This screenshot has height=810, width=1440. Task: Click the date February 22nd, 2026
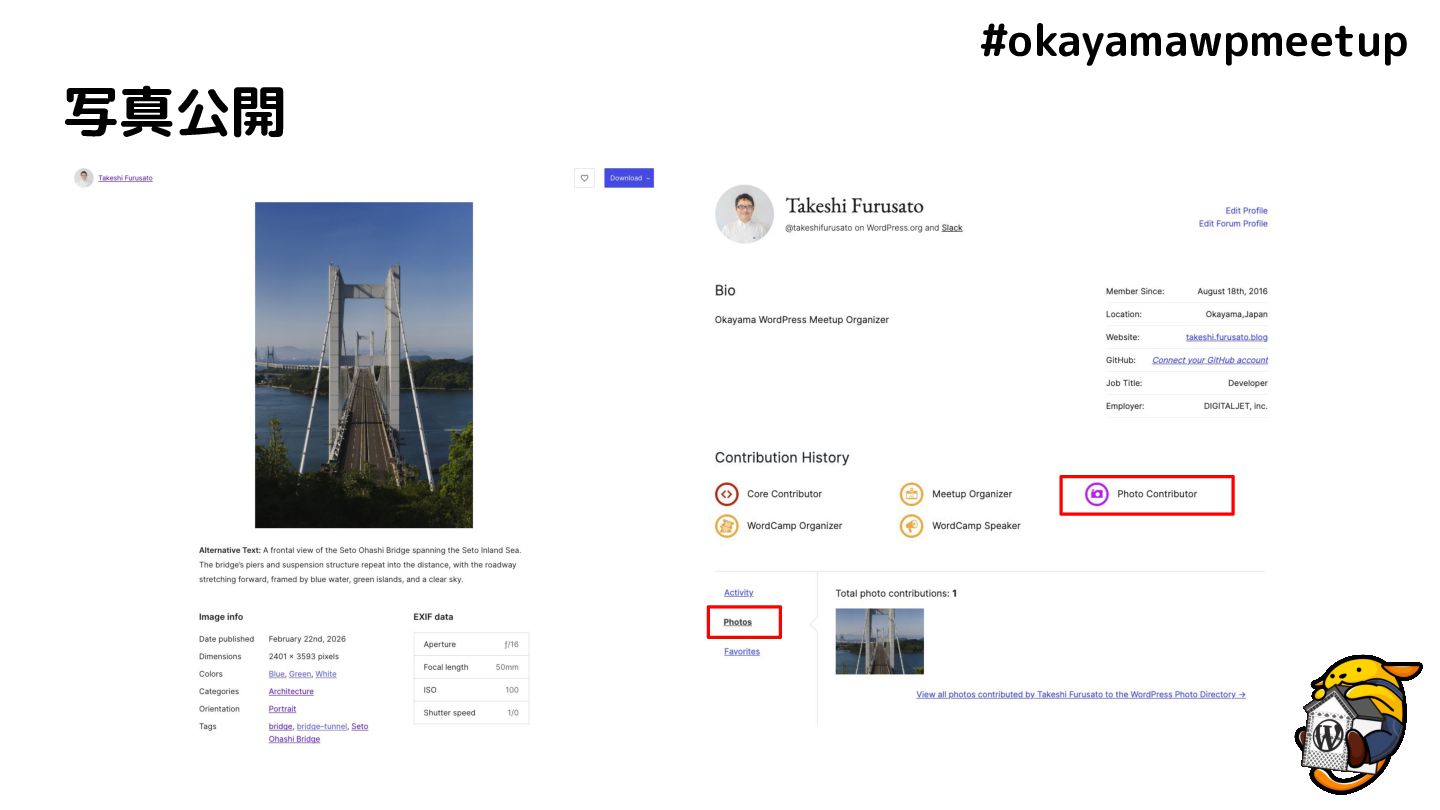tap(307, 639)
